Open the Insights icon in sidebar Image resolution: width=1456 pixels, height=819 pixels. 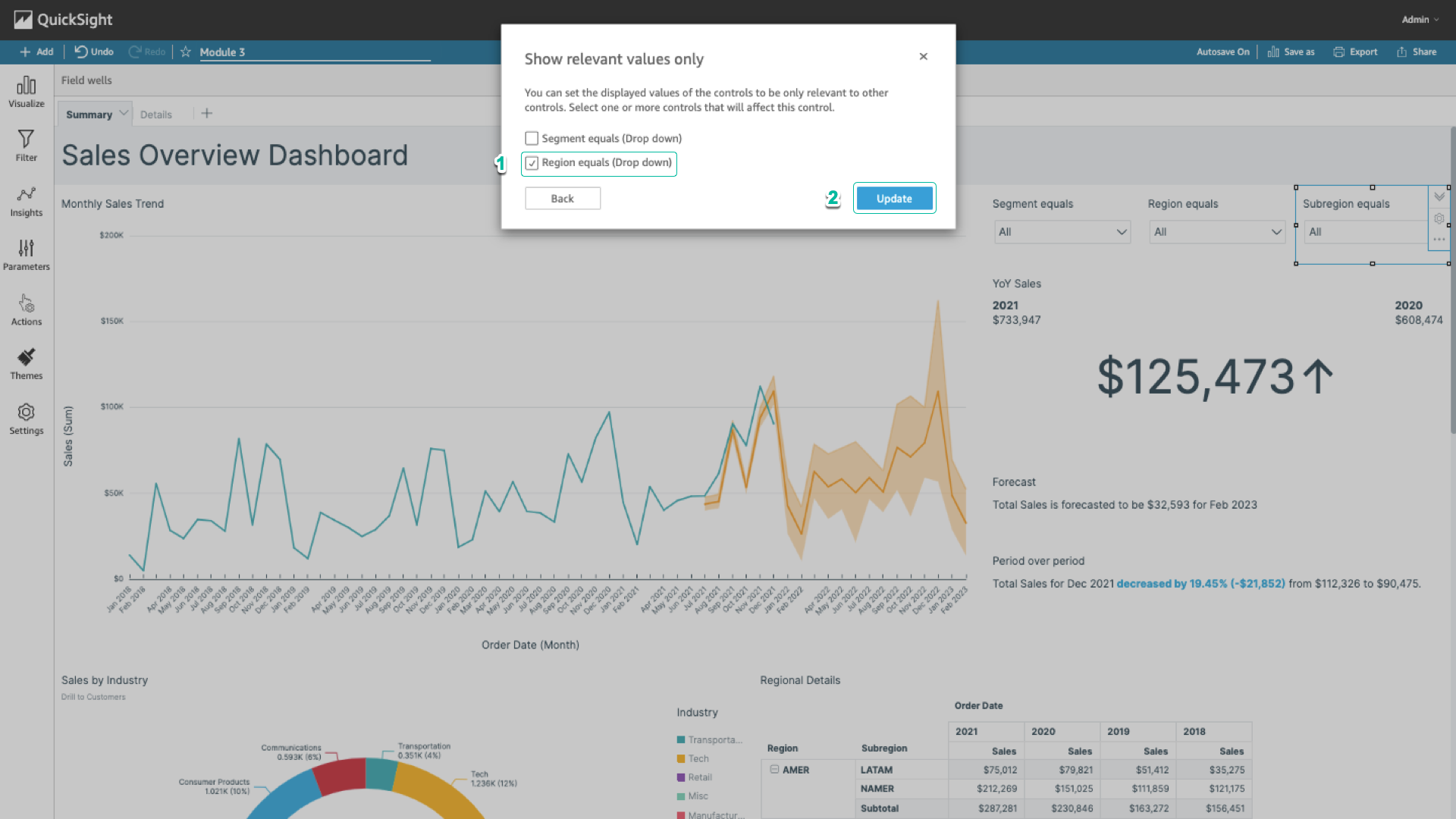[27, 194]
